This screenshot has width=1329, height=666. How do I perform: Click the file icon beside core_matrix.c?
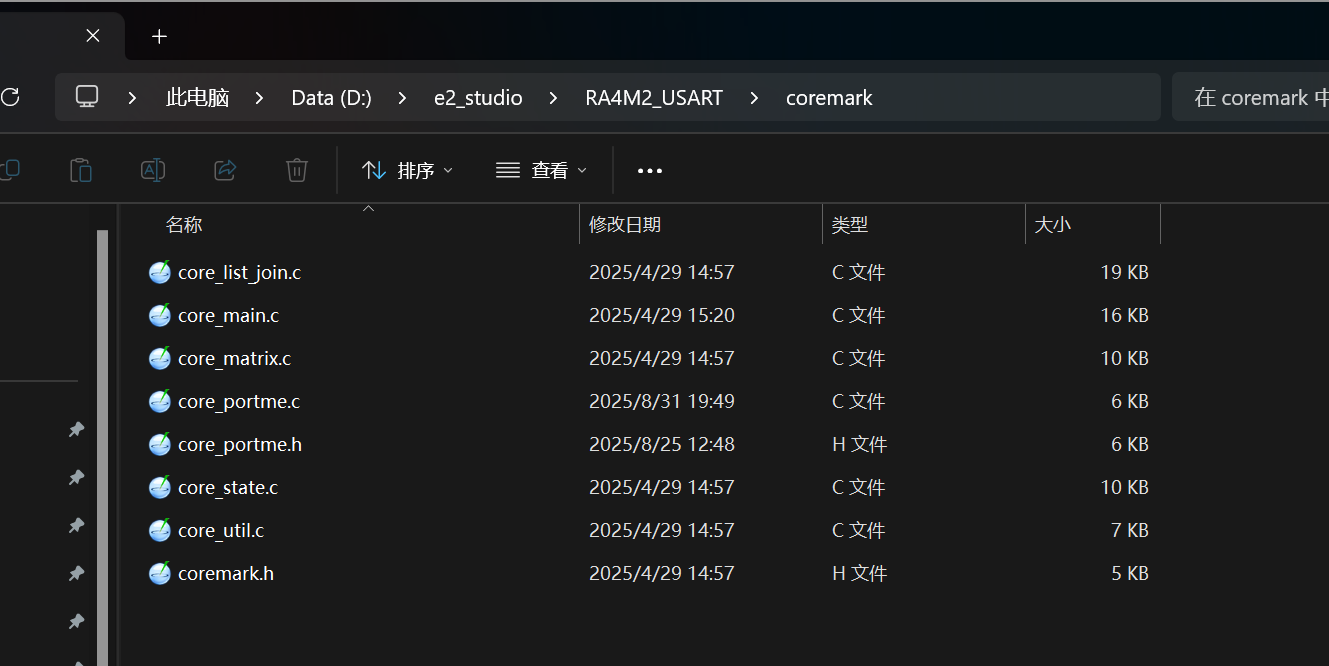click(x=160, y=358)
